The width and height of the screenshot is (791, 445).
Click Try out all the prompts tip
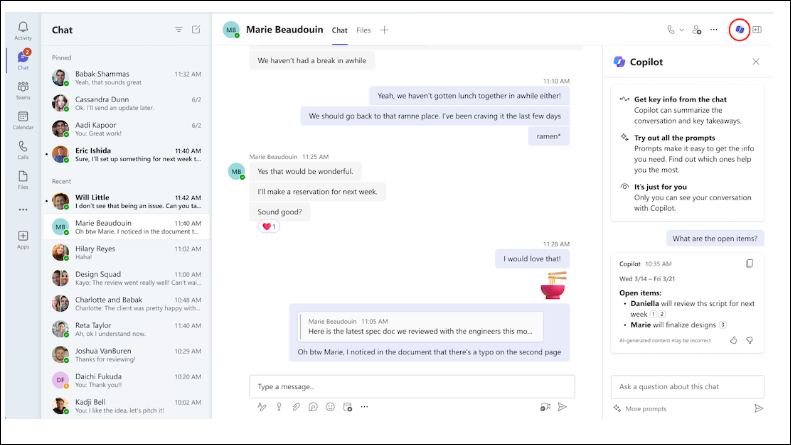coord(689,153)
